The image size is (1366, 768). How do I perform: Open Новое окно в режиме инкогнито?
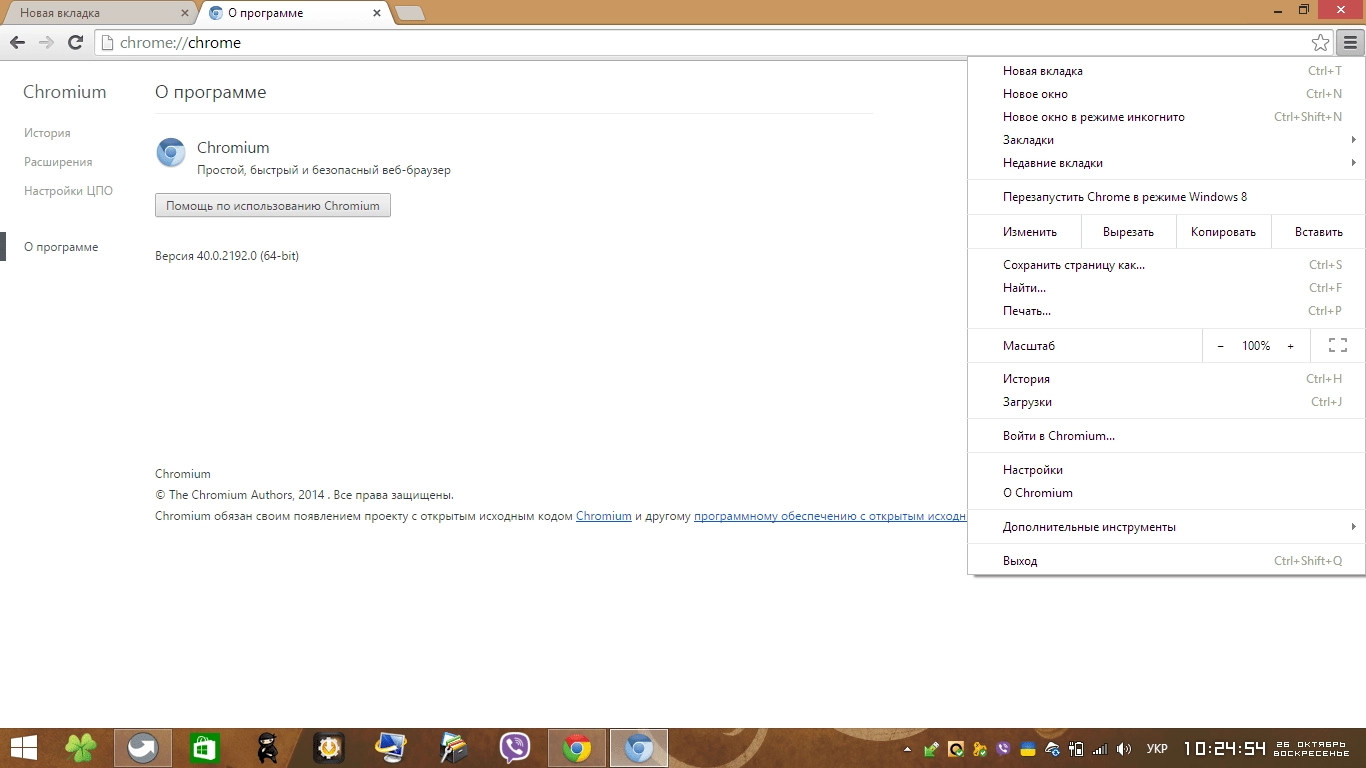tap(1166, 117)
